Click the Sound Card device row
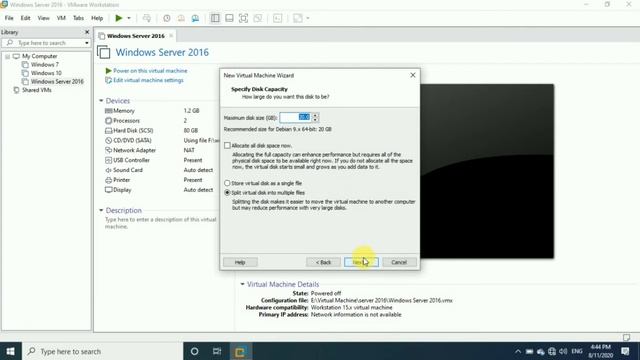 (161, 170)
